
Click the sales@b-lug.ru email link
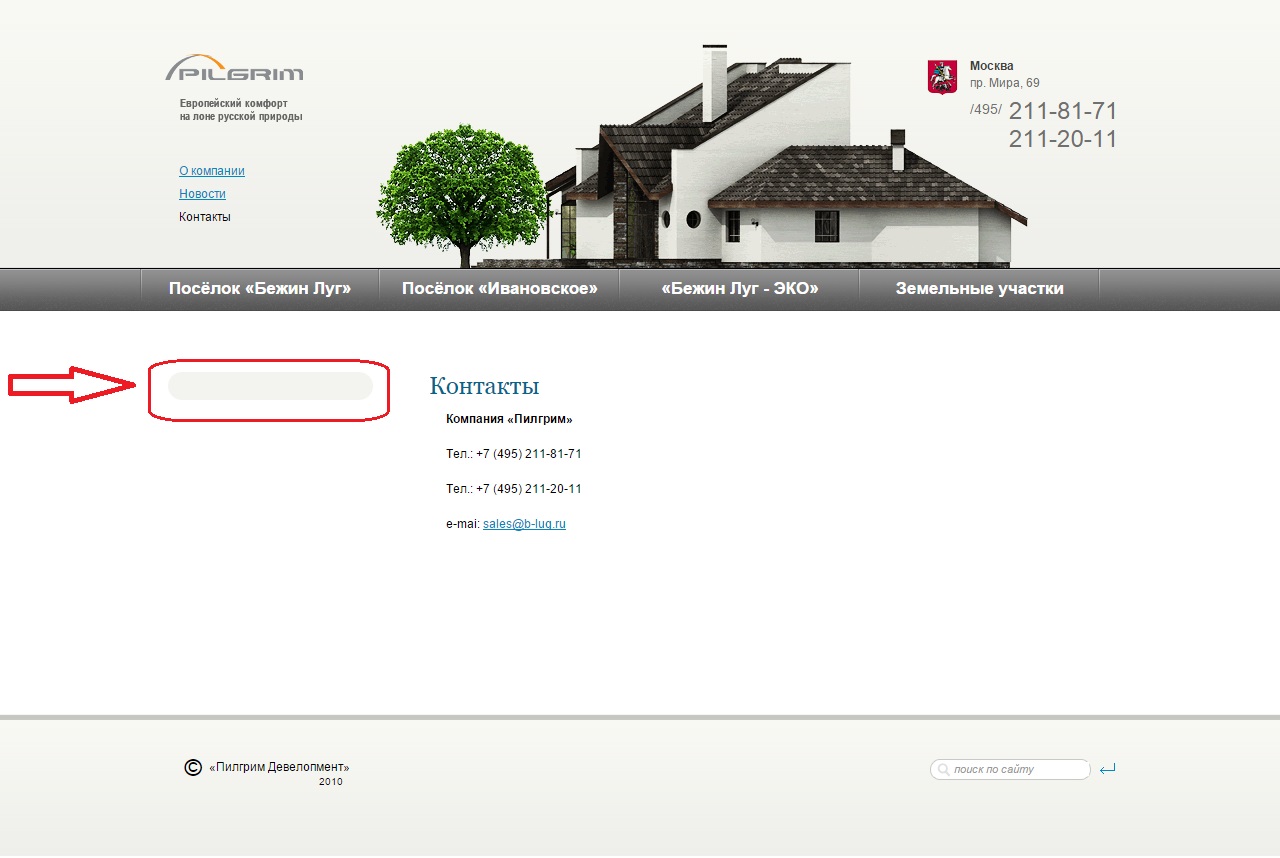(524, 524)
